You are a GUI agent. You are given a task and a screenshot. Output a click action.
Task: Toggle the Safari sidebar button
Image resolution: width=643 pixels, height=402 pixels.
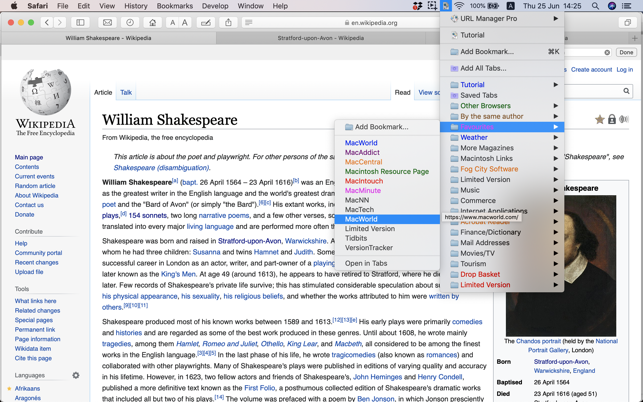80,23
